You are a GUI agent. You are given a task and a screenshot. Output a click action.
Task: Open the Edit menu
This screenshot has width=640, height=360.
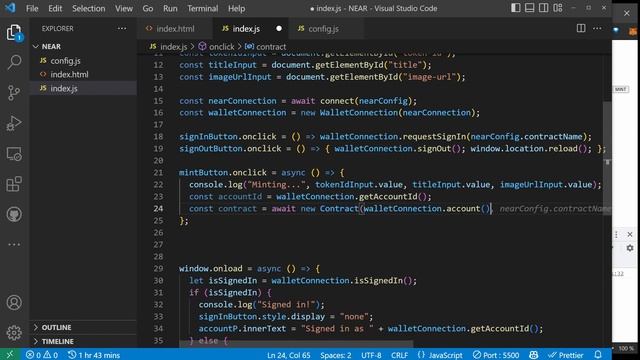click(55, 8)
